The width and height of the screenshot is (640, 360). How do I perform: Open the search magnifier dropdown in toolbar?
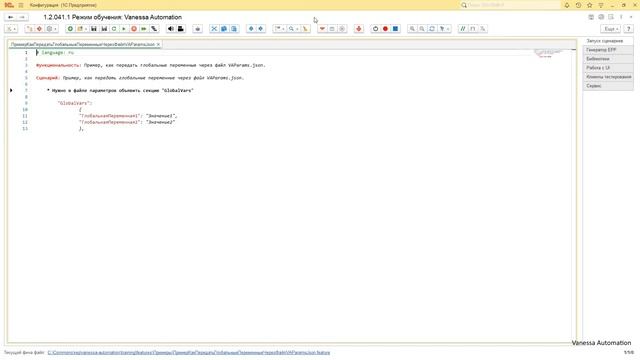pos(293,29)
